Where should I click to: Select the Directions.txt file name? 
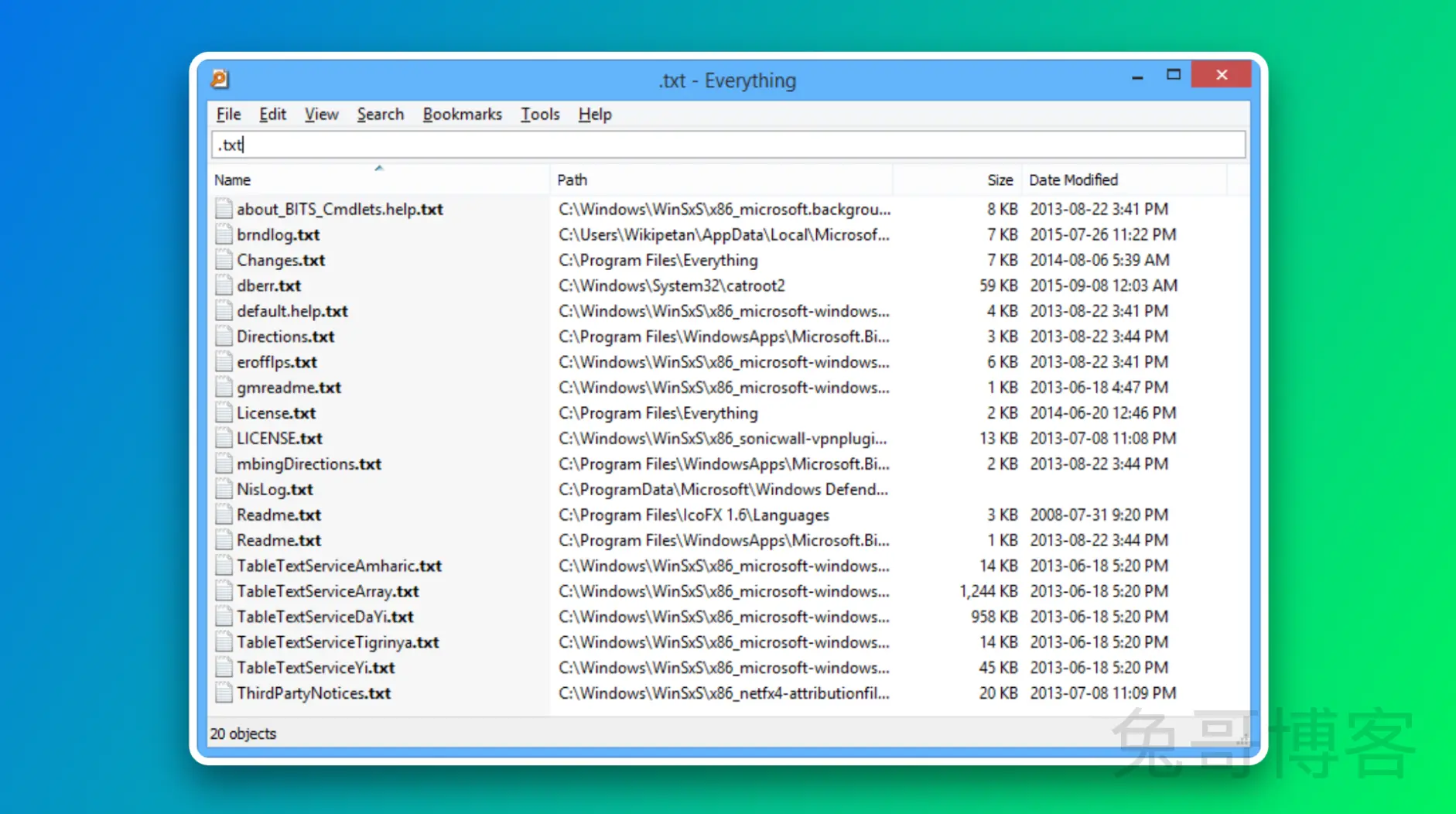click(285, 337)
